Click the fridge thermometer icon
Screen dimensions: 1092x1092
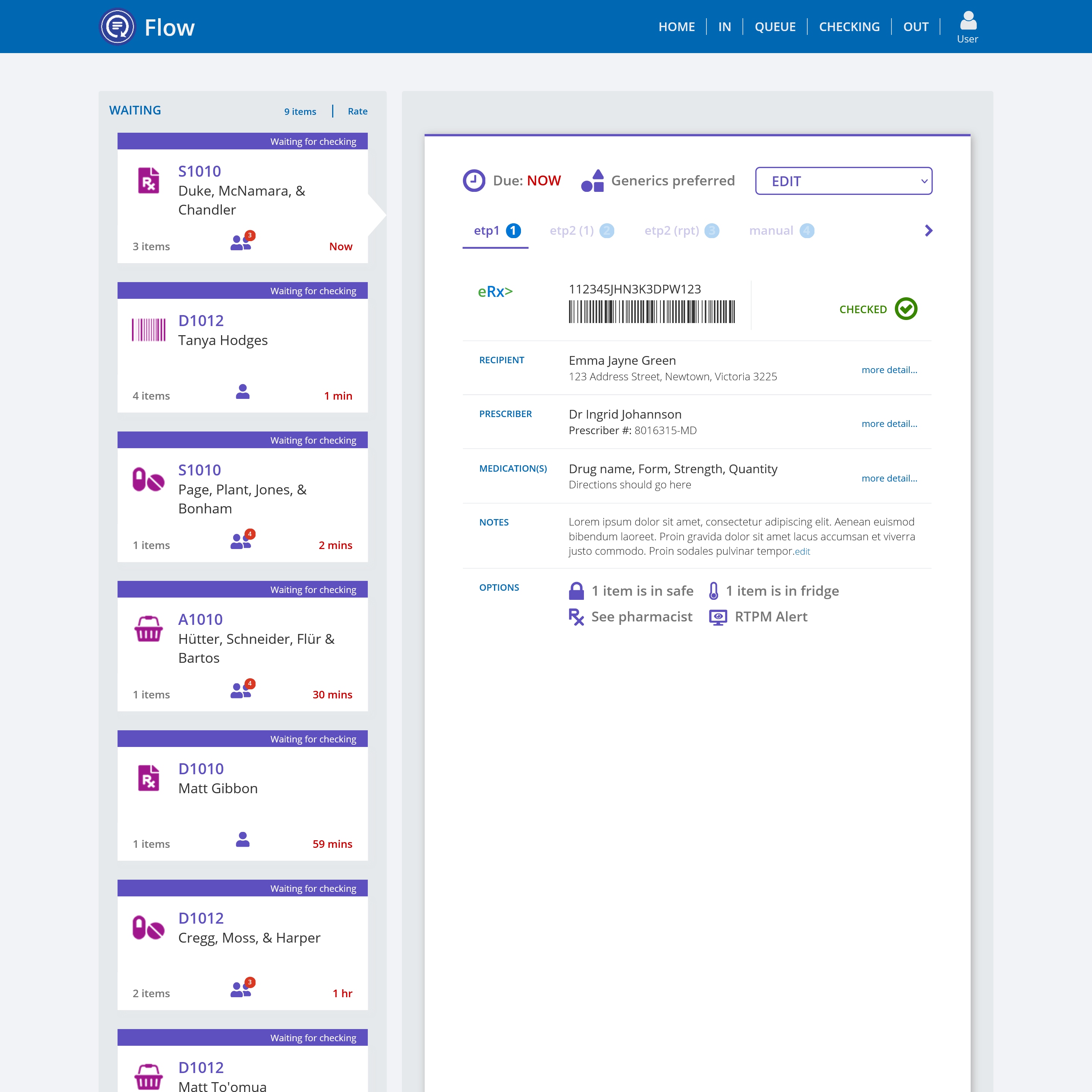point(714,591)
